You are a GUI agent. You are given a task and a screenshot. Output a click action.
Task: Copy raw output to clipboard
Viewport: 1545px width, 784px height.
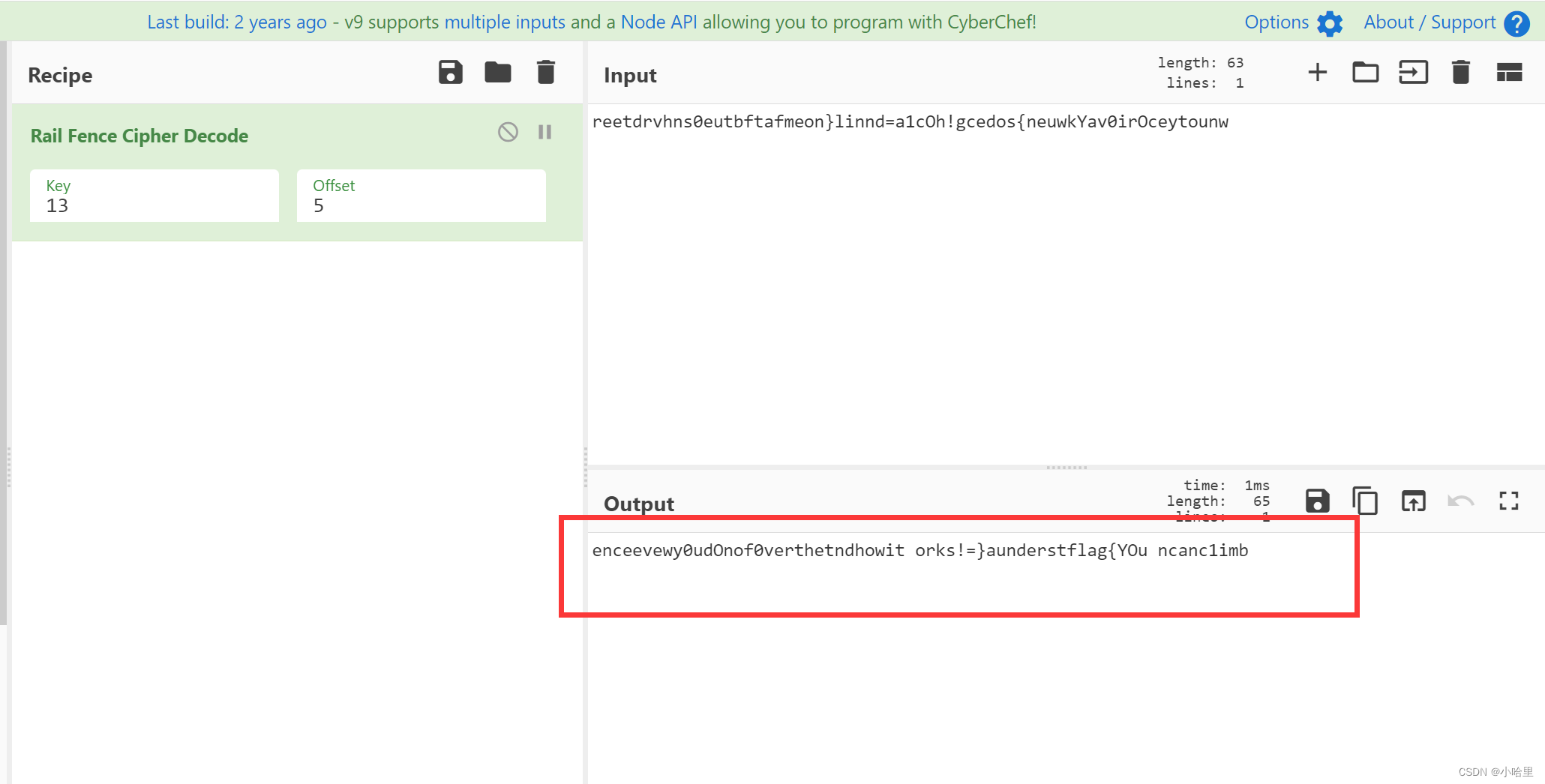[x=1366, y=501]
